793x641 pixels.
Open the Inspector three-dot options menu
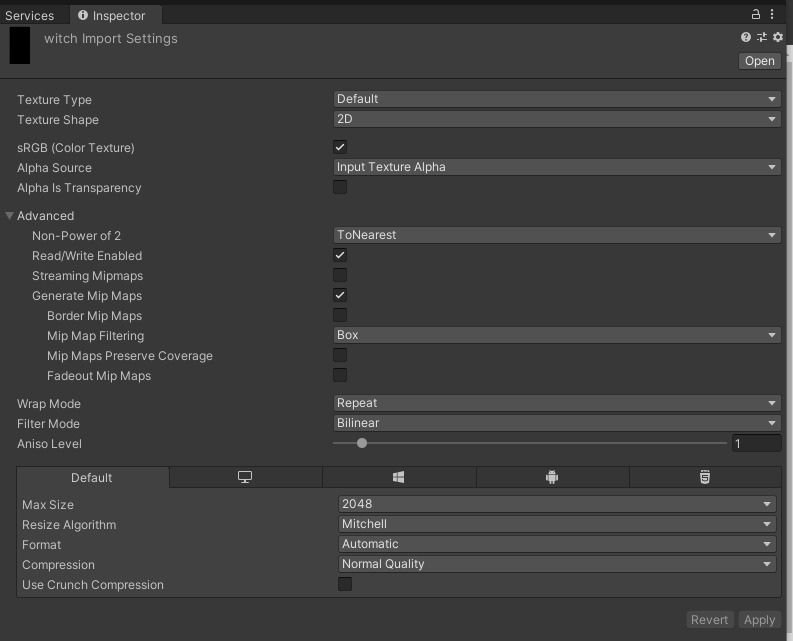(x=773, y=15)
